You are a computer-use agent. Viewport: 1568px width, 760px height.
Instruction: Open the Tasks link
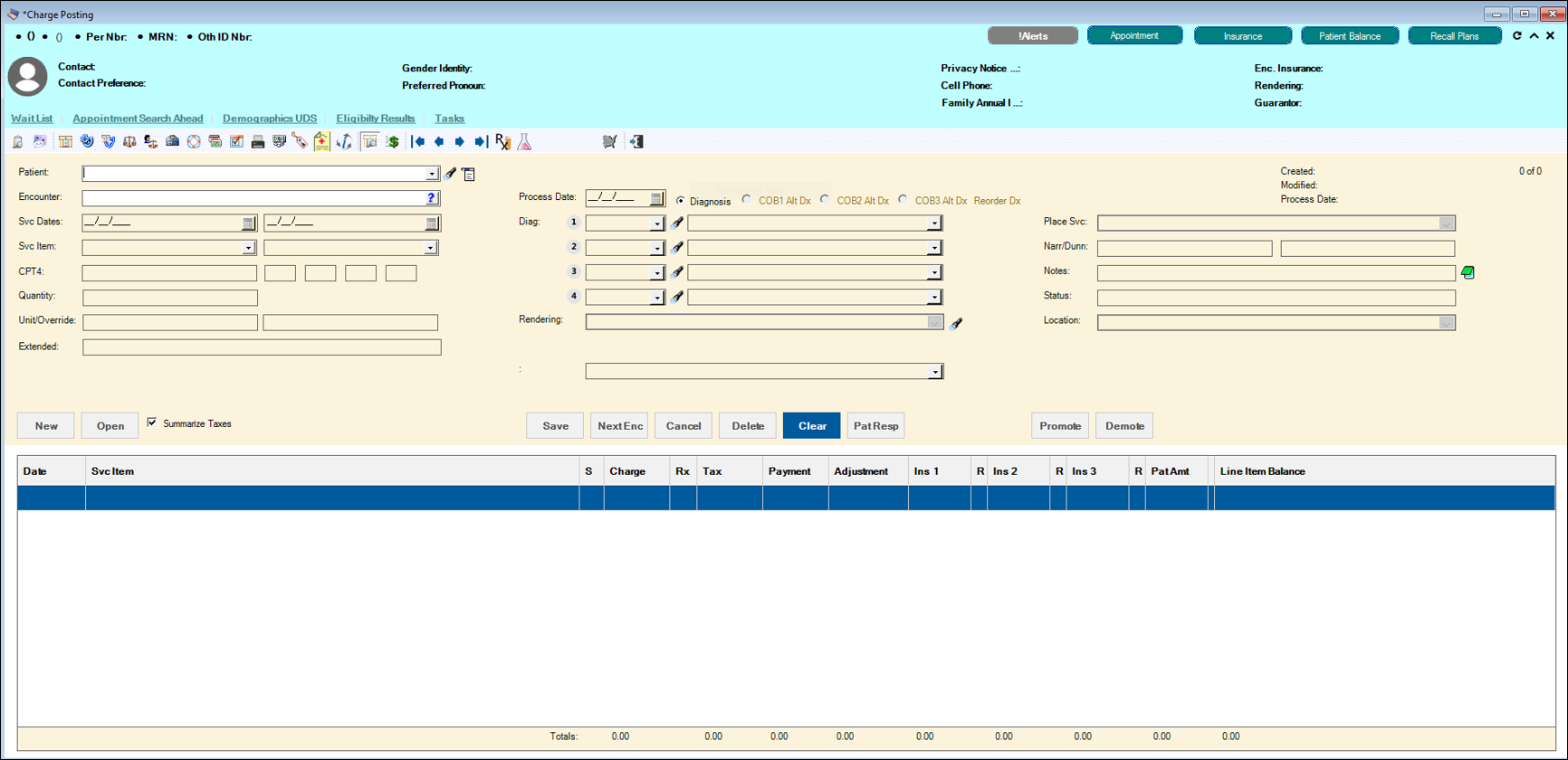point(449,119)
